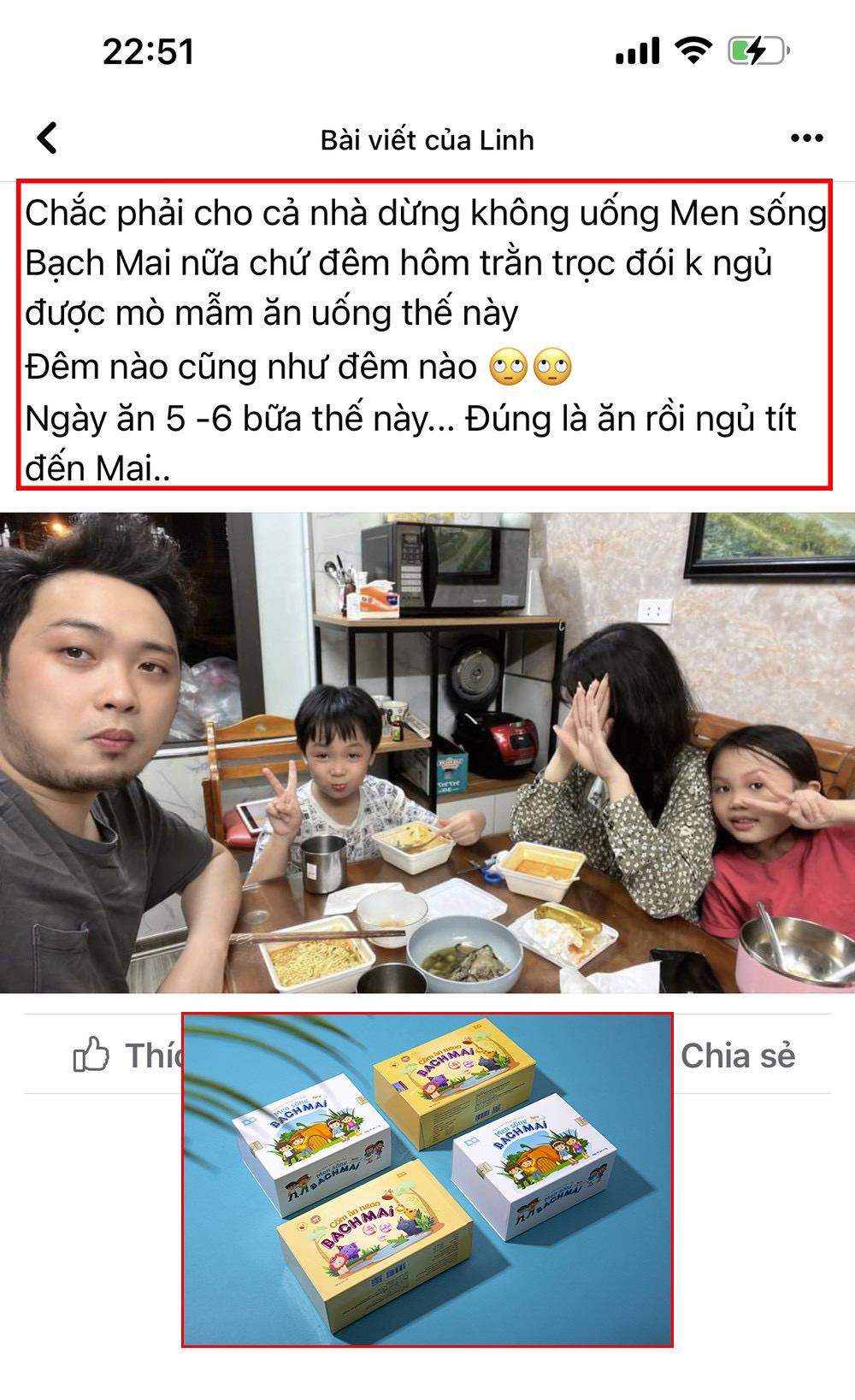Tap the thumbs-up Like icon
The image size is (855, 1400).
(x=91, y=1055)
